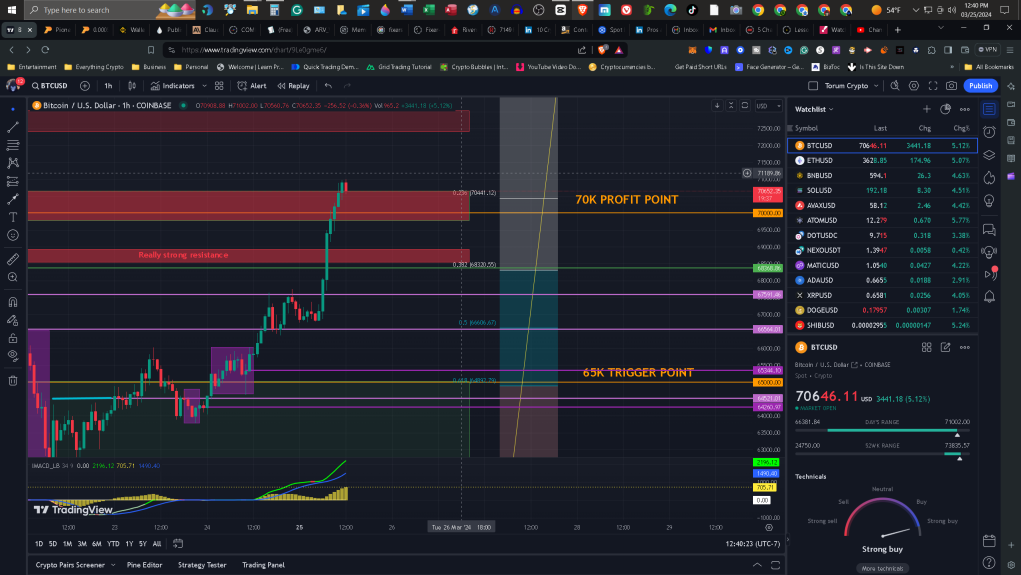Toggle hide all drawings eye icon
1021x575 pixels.
coord(12,356)
